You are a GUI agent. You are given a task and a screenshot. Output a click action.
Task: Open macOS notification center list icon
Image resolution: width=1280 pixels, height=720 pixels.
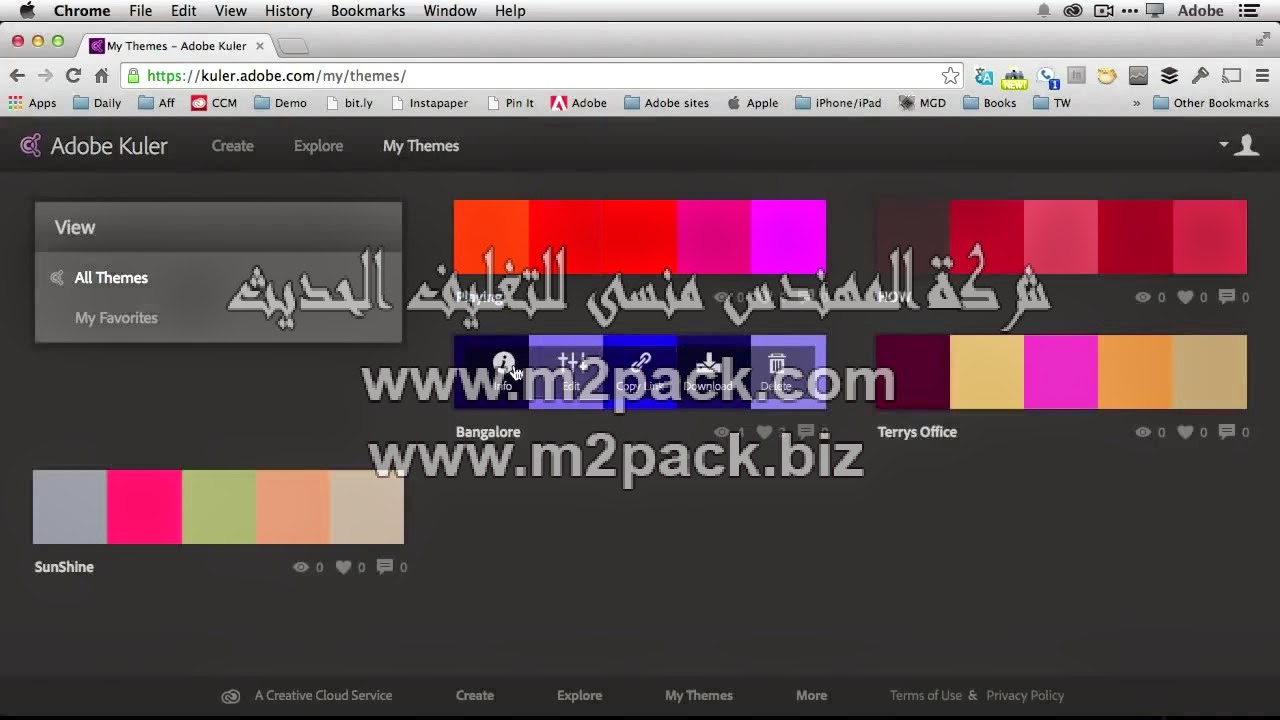[1250, 11]
